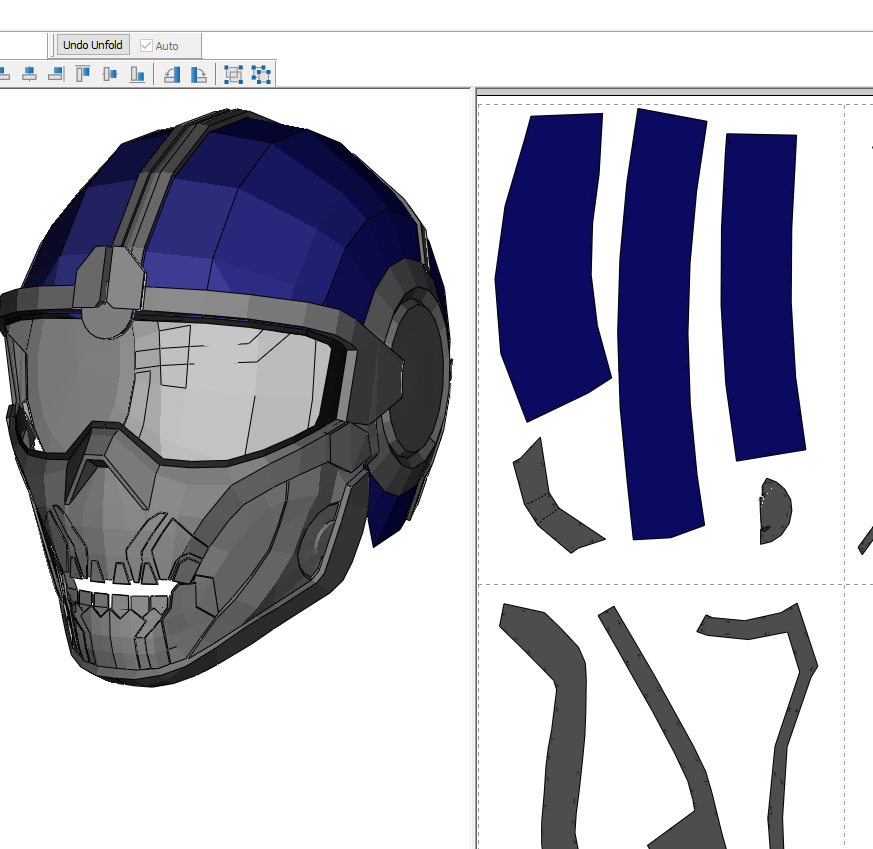
Task: Align parts to vertical middle
Action: [x=110, y=74]
